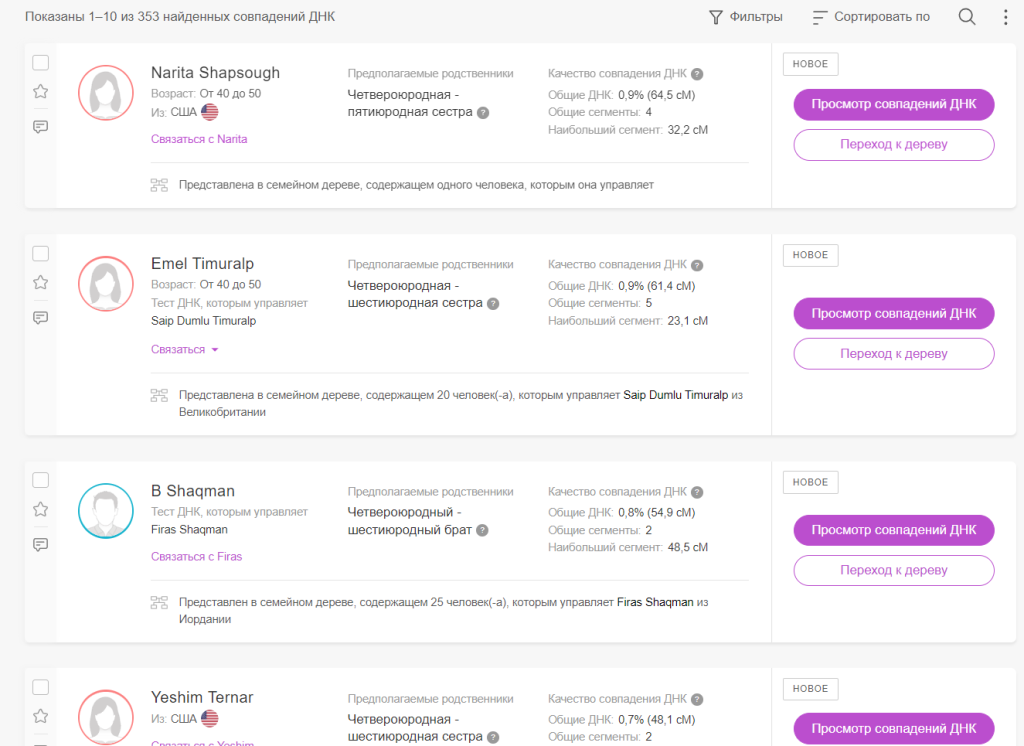Open Saip Dumlu Timuralp's profile link in tree description

(x=675, y=395)
